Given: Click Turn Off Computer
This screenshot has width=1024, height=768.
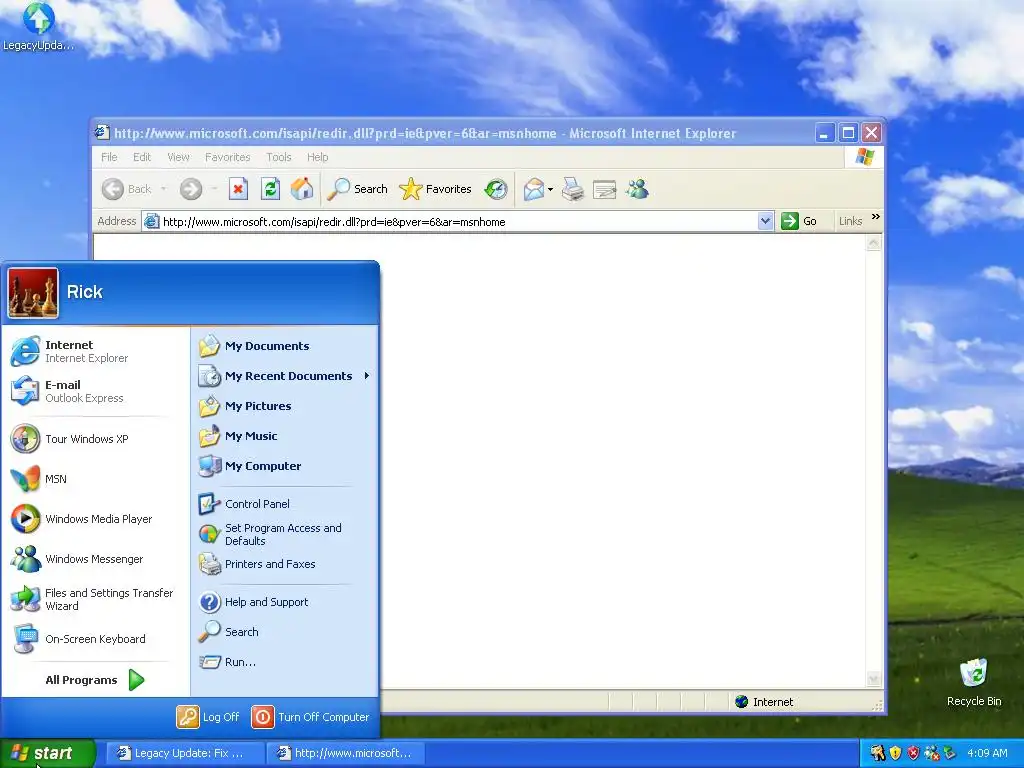Looking at the screenshot, I should (311, 717).
